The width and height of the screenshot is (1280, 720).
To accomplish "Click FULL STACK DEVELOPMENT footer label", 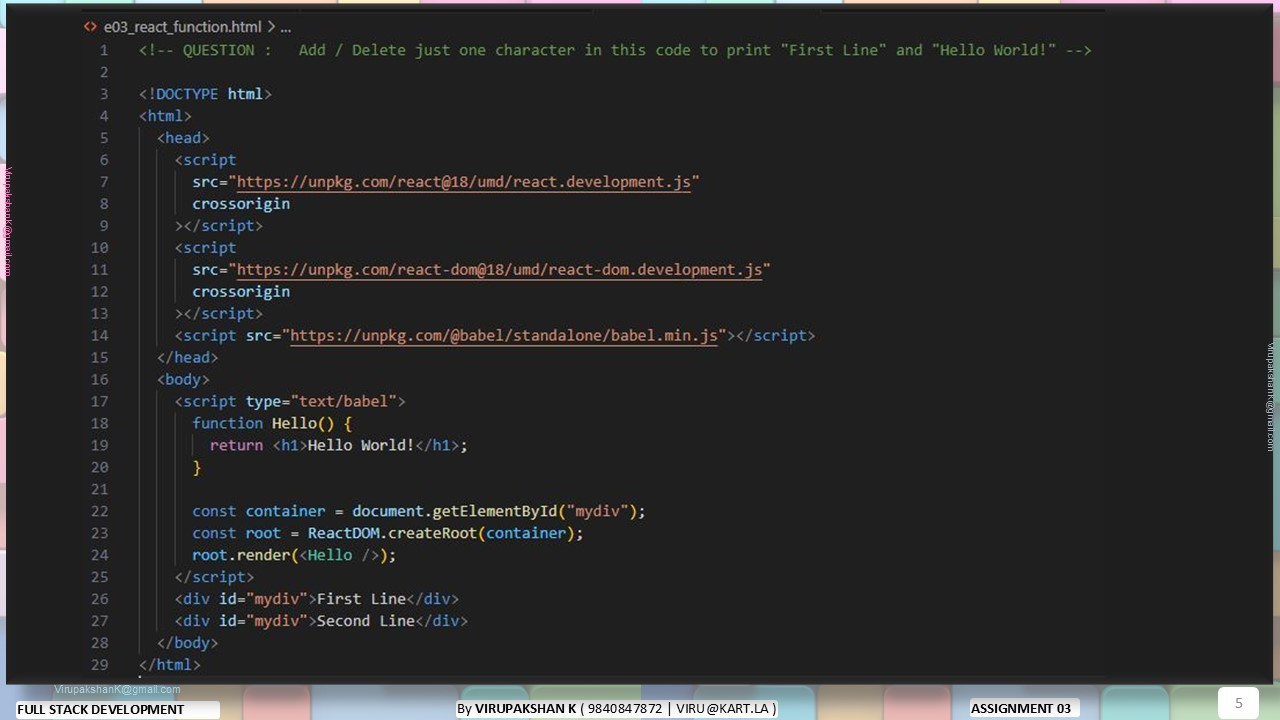I will (x=100, y=709).
